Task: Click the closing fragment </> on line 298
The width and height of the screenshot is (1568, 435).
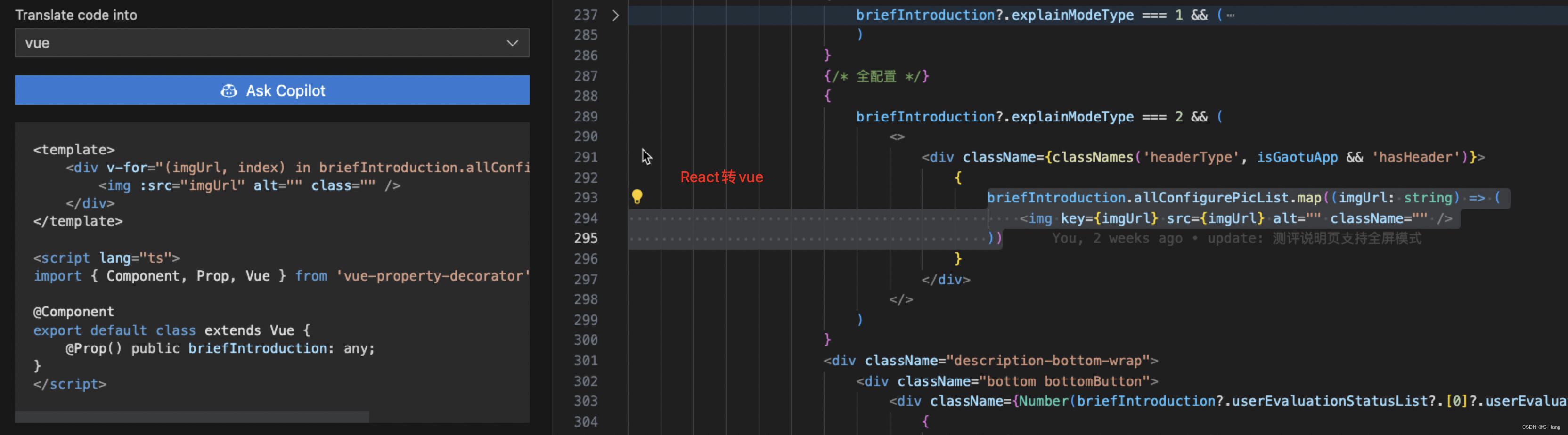Action: click(901, 300)
